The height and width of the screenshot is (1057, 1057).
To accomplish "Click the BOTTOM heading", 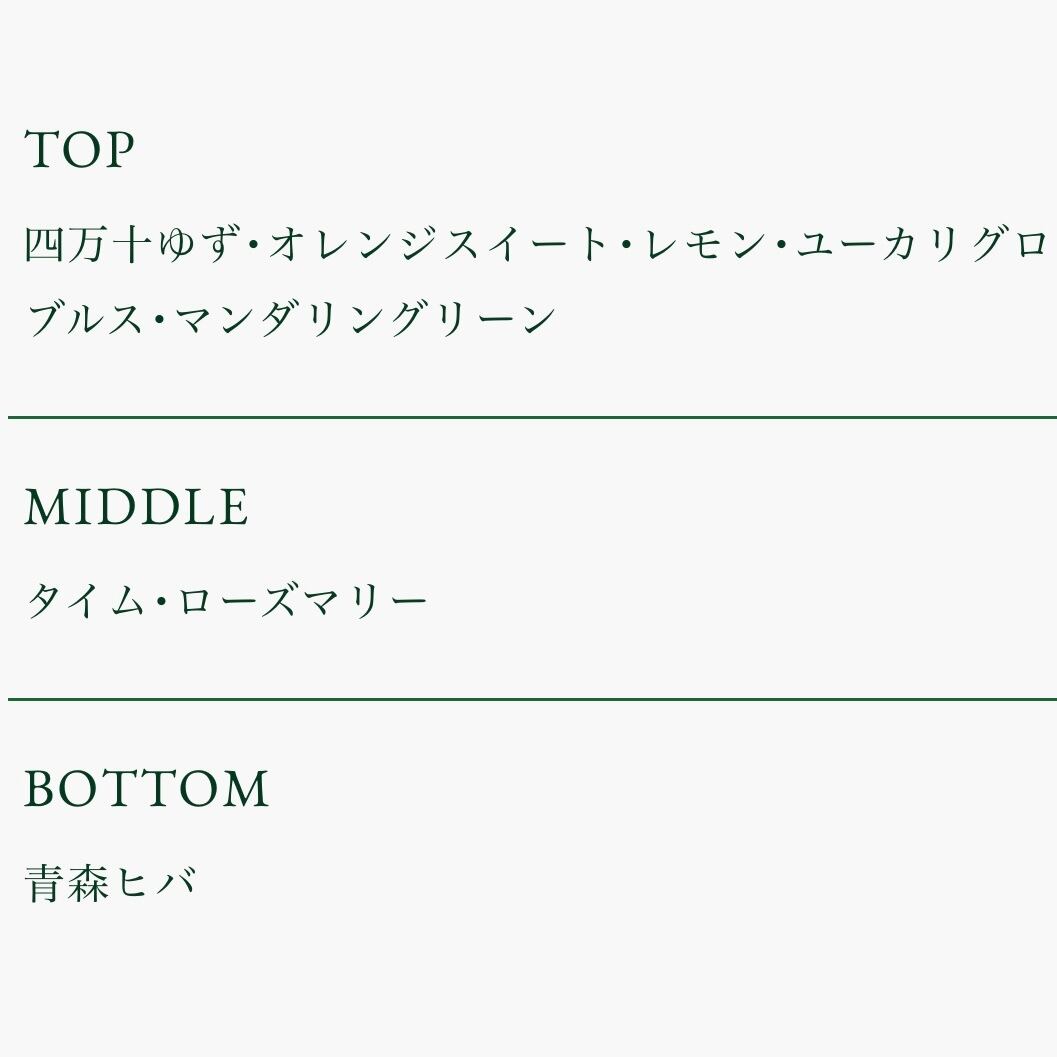I will click(x=146, y=788).
